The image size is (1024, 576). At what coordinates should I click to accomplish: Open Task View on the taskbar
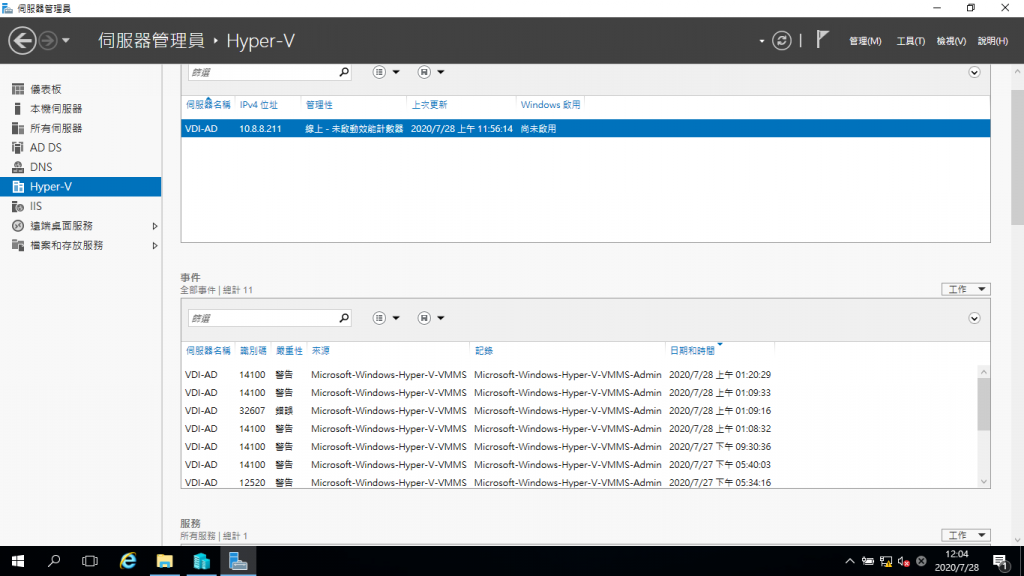click(89, 561)
